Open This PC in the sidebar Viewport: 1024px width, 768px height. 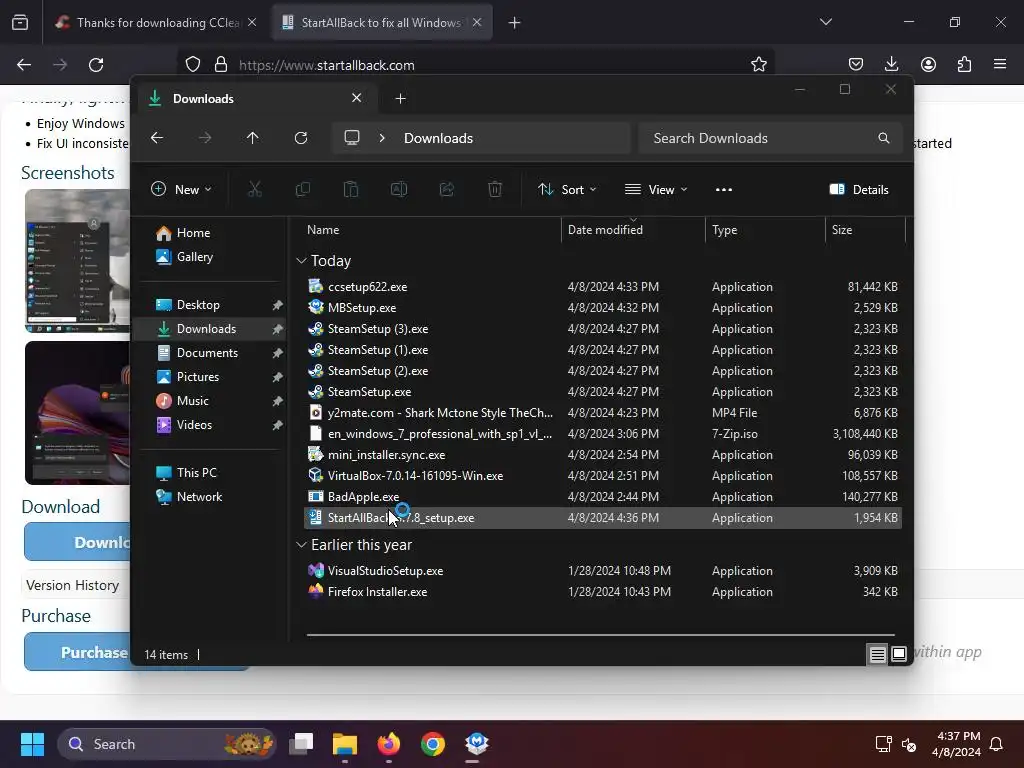pyautogui.click(x=197, y=472)
